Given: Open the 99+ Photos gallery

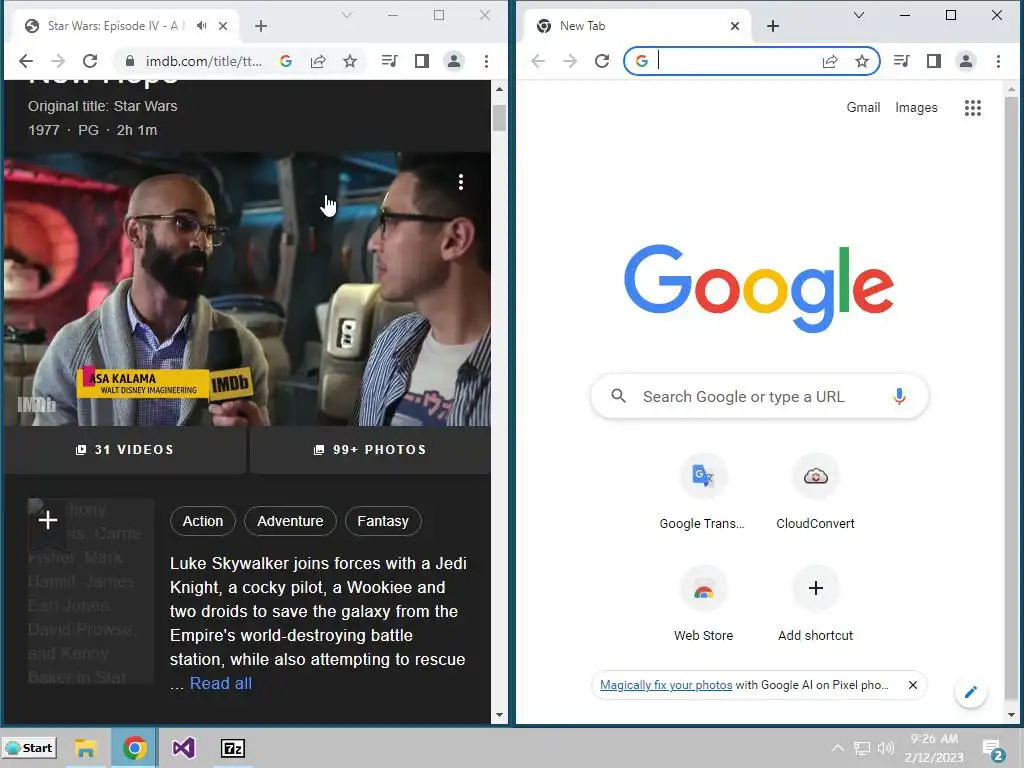Looking at the screenshot, I should point(370,450).
